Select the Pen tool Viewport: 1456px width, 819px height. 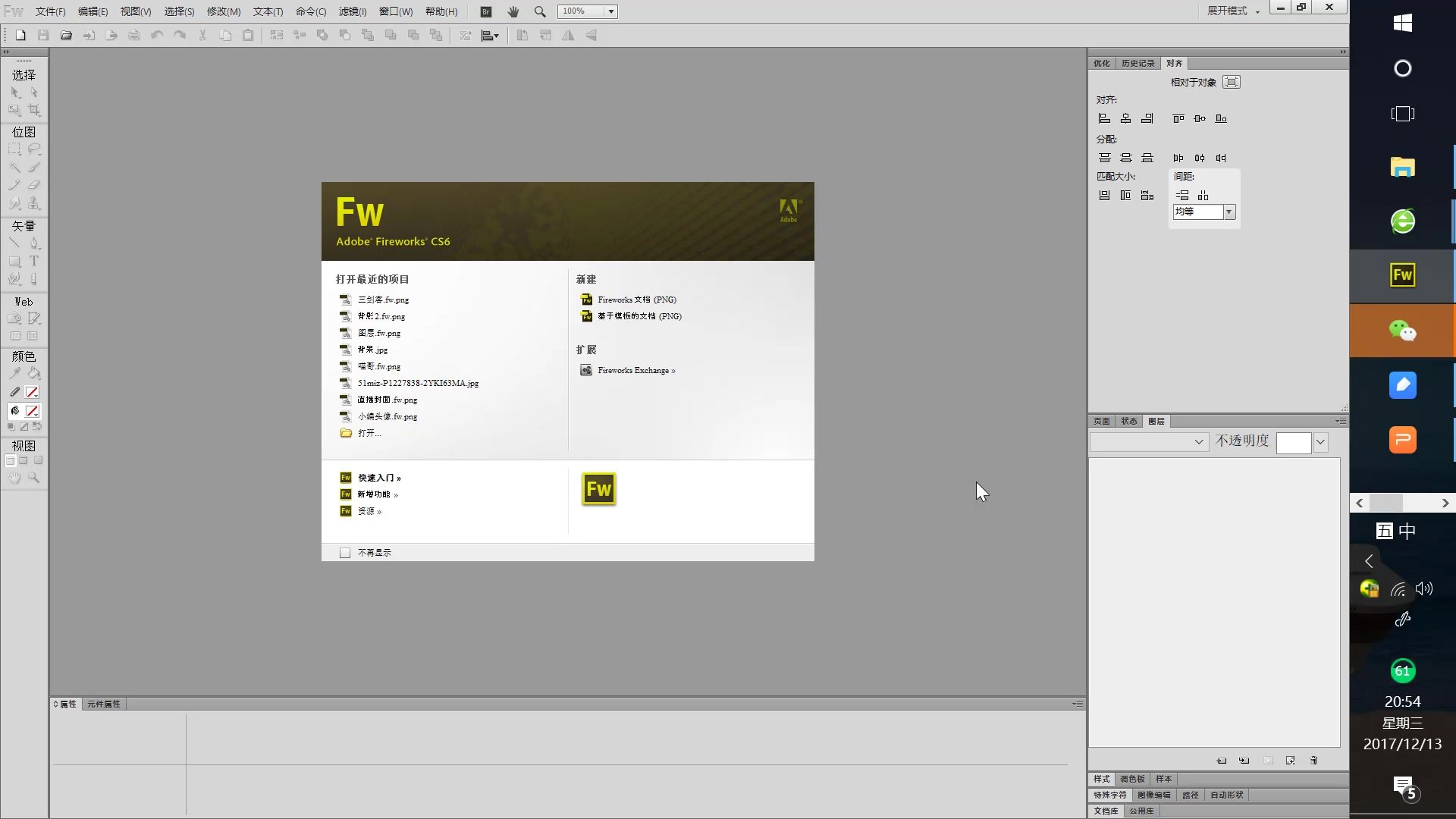pyautogui.click(x=34, y=243)
